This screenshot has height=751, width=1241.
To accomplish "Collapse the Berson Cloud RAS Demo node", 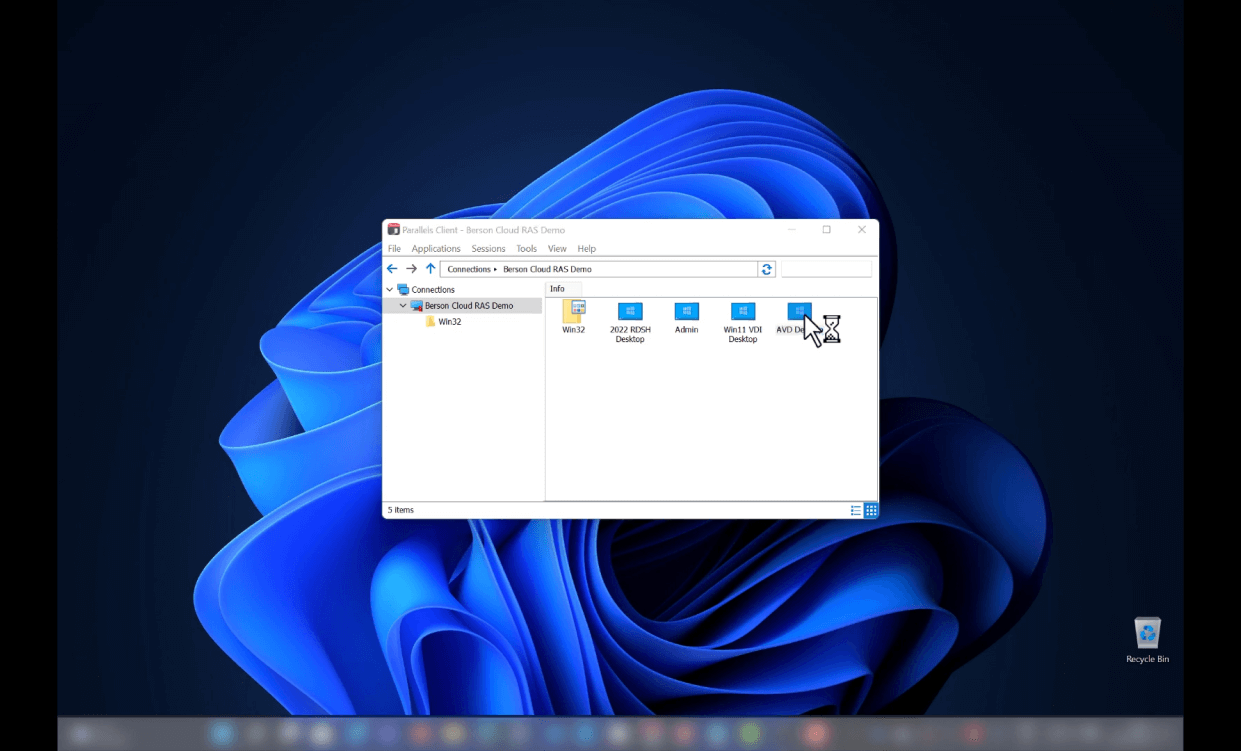I will tap(403, 306).
